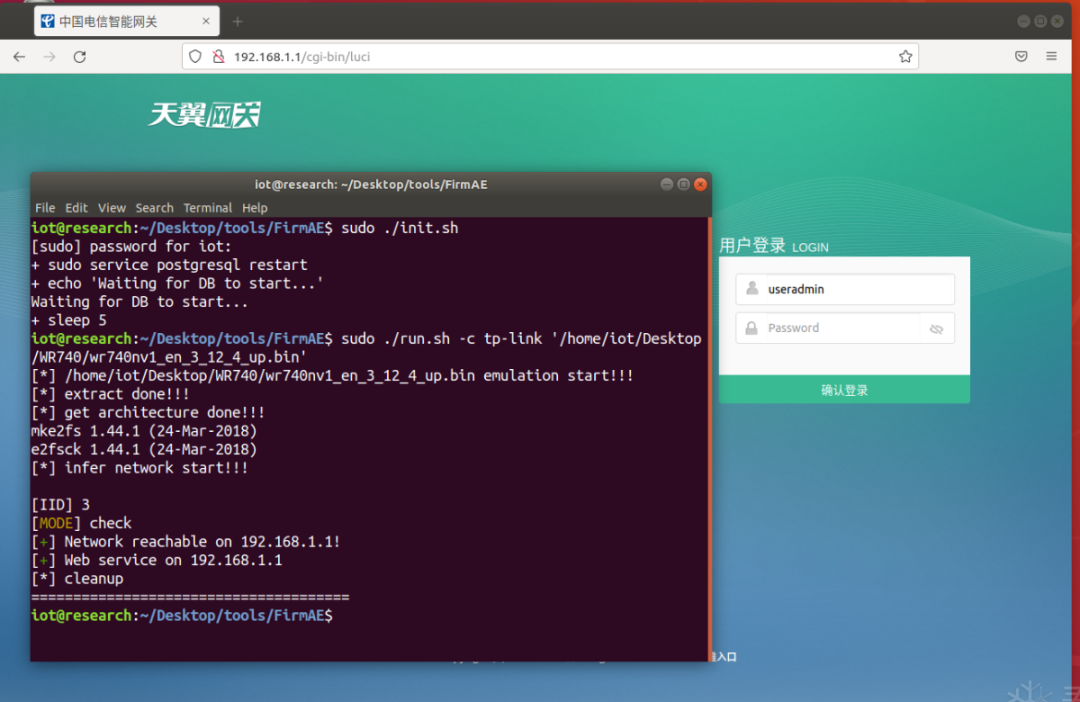1080x702 pixels.
Task: Open the Firefox hamburger menu
Action: (x=1051, y=56)
